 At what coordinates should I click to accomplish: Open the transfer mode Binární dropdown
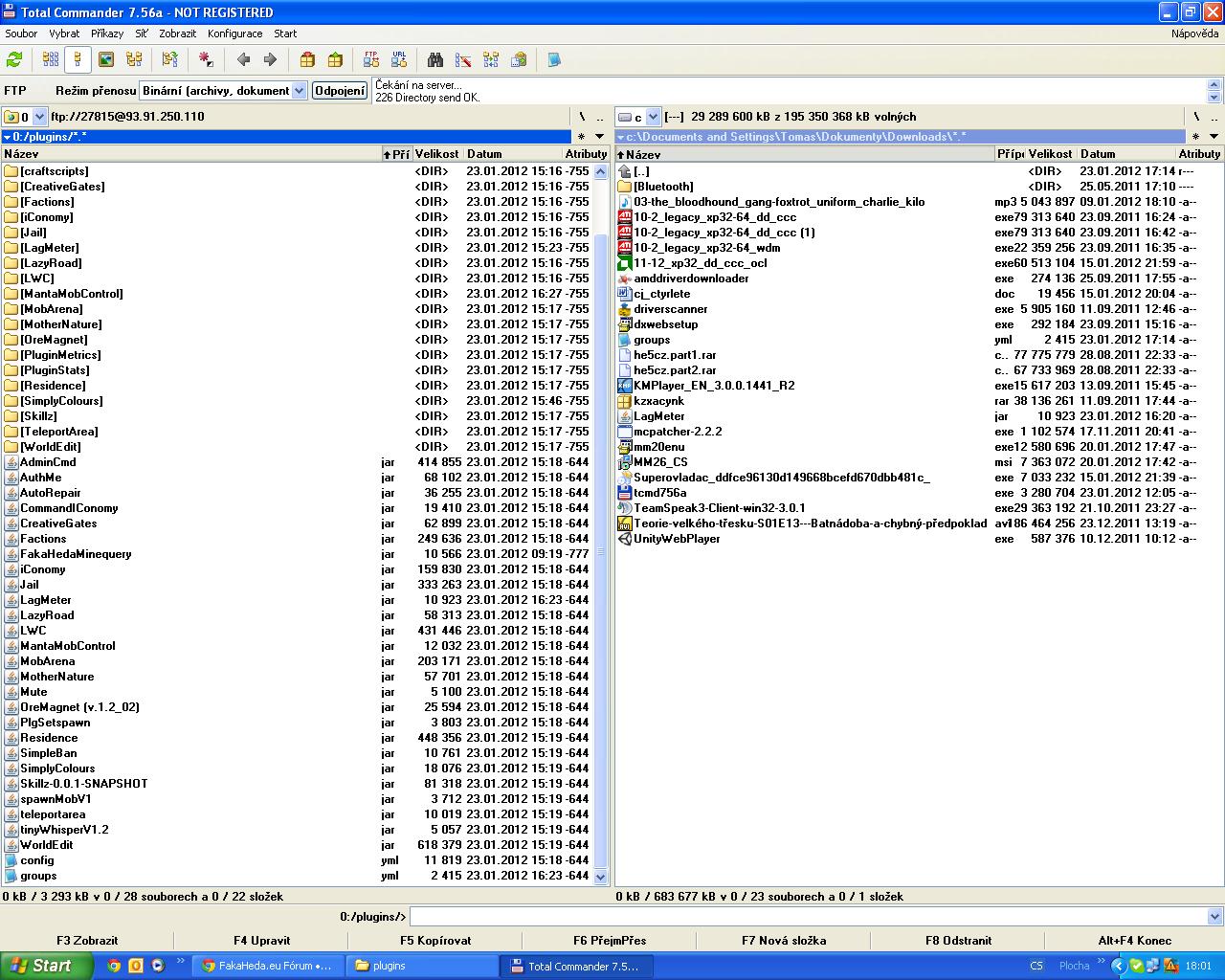click(299, 91)
